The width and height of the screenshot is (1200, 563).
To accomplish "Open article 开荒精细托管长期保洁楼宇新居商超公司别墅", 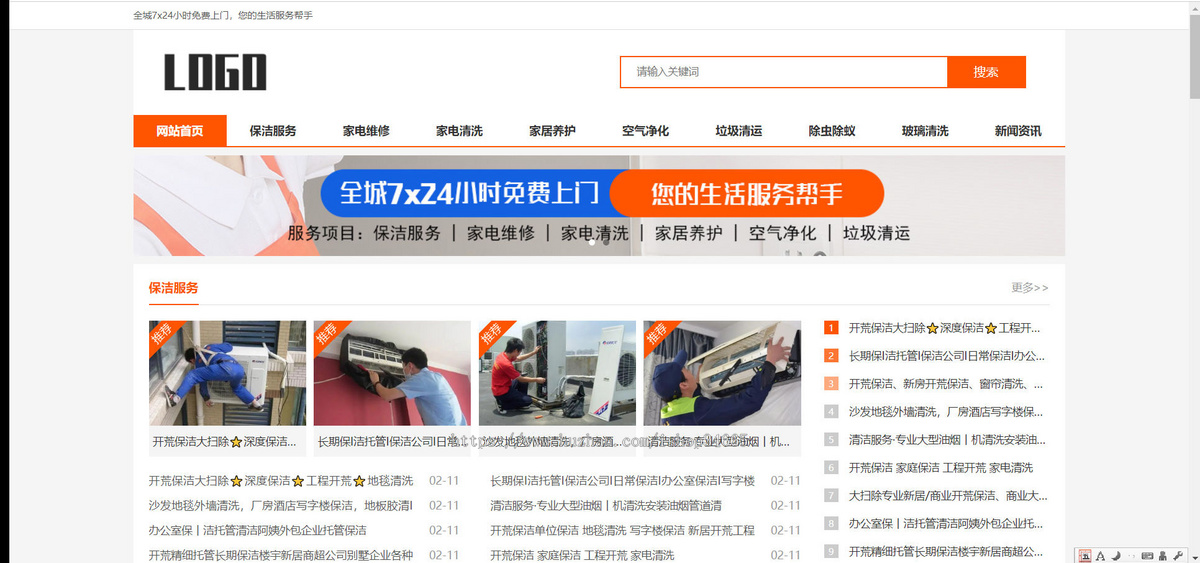I will pos(281,555).
